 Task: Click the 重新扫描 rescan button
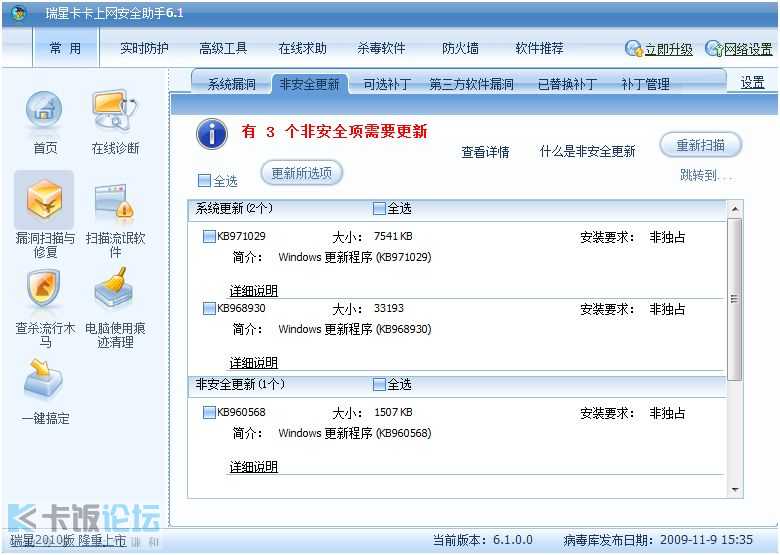click(700, 145)
